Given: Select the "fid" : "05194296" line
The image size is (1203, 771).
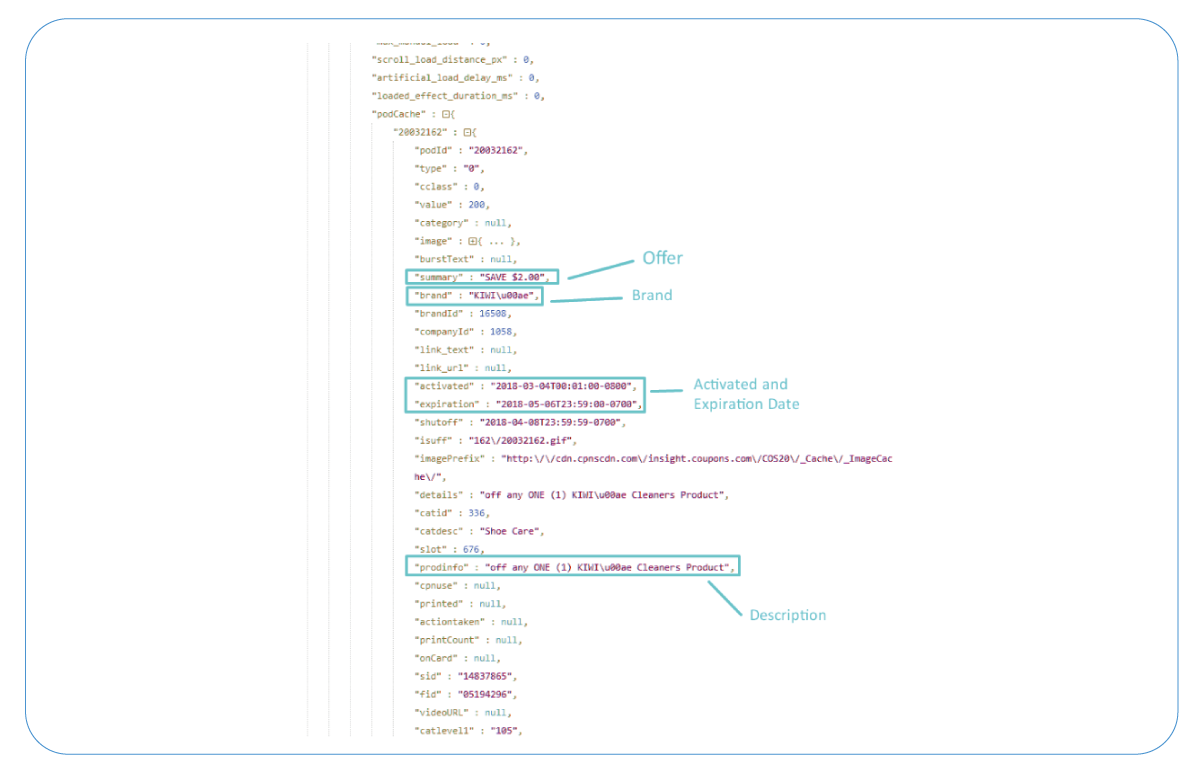Looking at the screenshot, I should 465,694.
